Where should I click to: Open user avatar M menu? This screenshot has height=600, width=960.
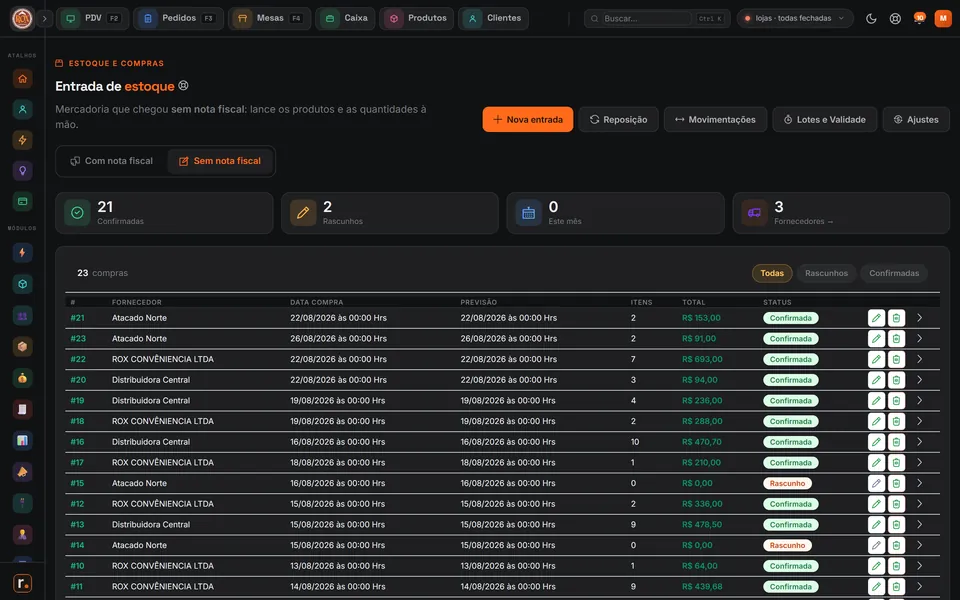[943, 18]
